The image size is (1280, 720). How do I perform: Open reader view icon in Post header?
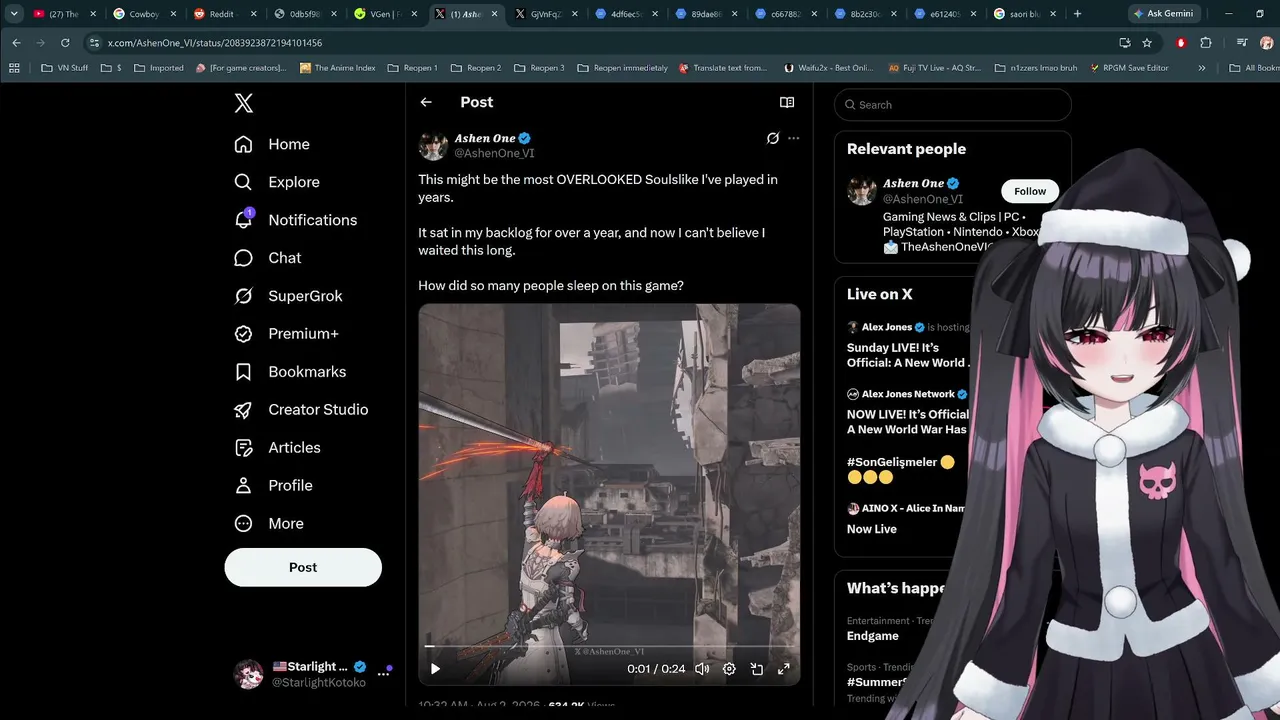pos(787,102)
